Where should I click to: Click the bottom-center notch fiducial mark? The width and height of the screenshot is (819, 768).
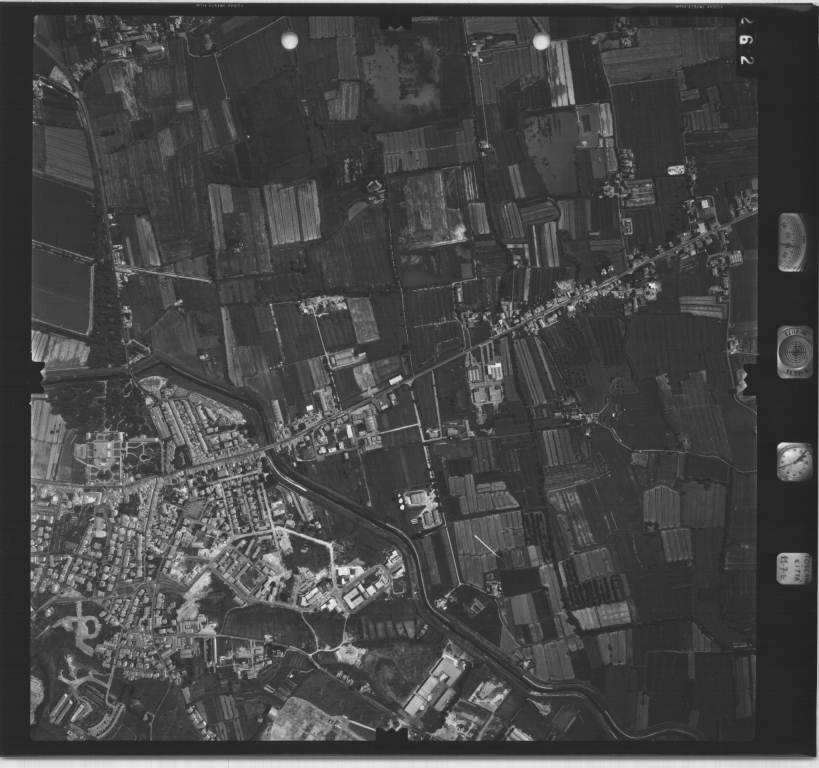393,735
